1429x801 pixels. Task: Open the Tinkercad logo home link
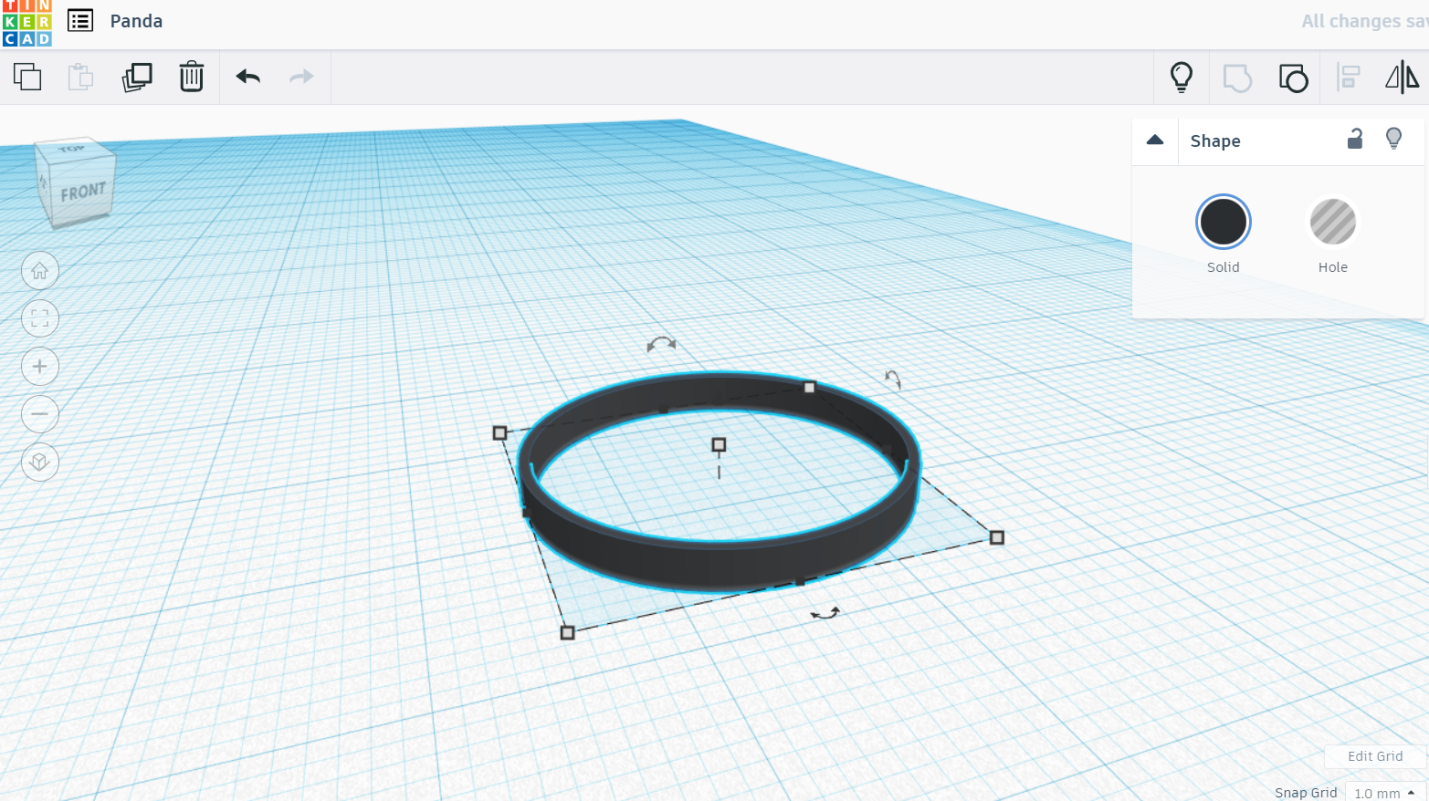27,23
